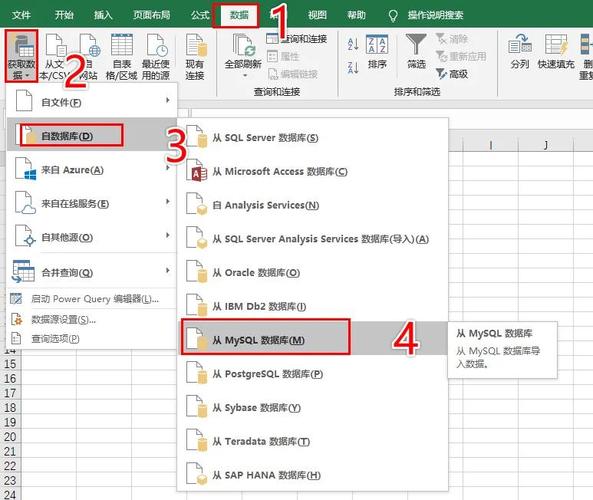Expand the 合并查询(Q) submenu

pyautogui.click(x=92, y=272)
